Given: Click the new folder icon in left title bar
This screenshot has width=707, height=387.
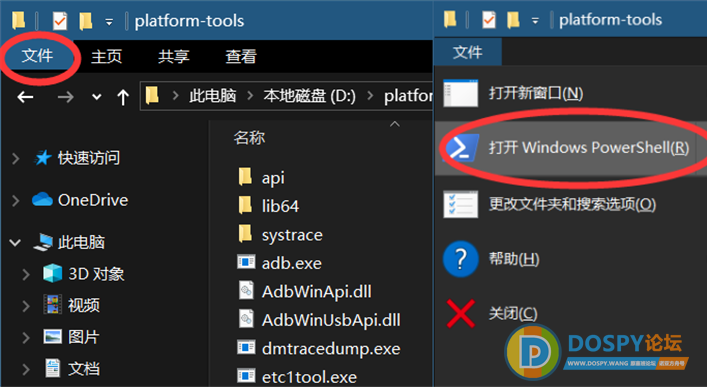Looking at the screenshot, I should [x=86, y=21].
